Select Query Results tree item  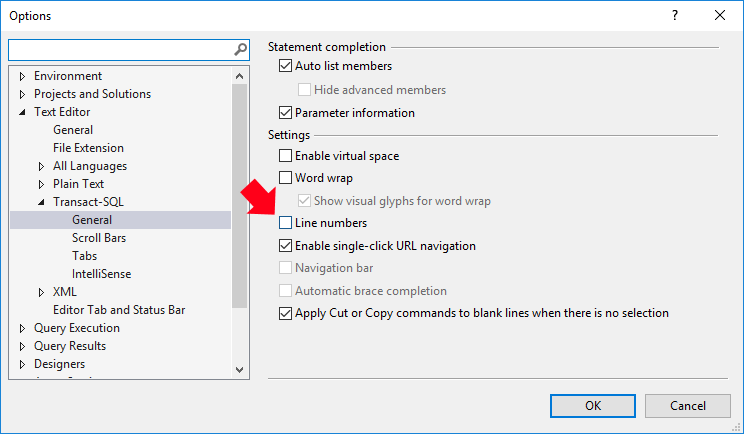70,346
